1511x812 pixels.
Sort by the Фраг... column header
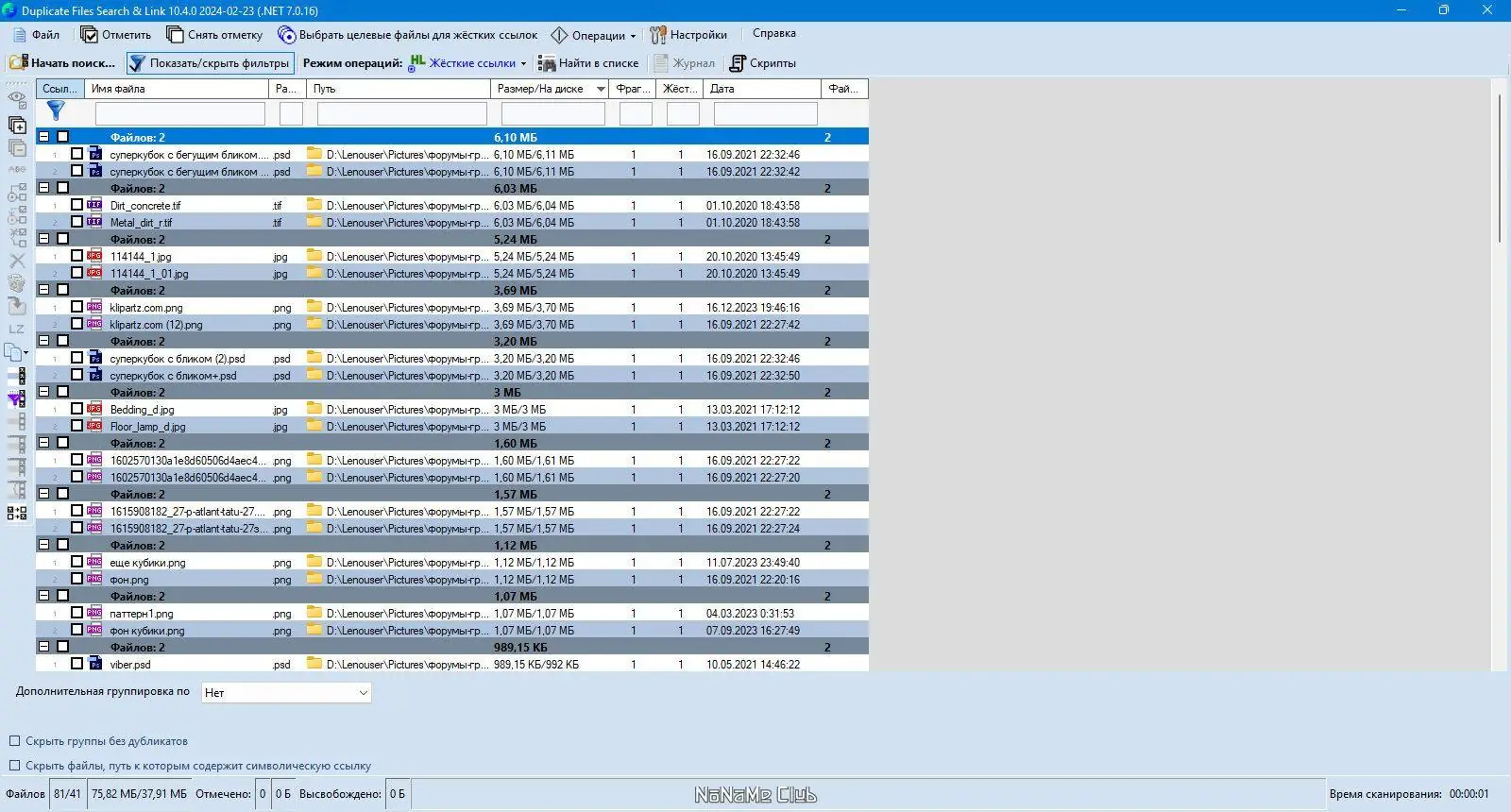(x=633, y=89)
